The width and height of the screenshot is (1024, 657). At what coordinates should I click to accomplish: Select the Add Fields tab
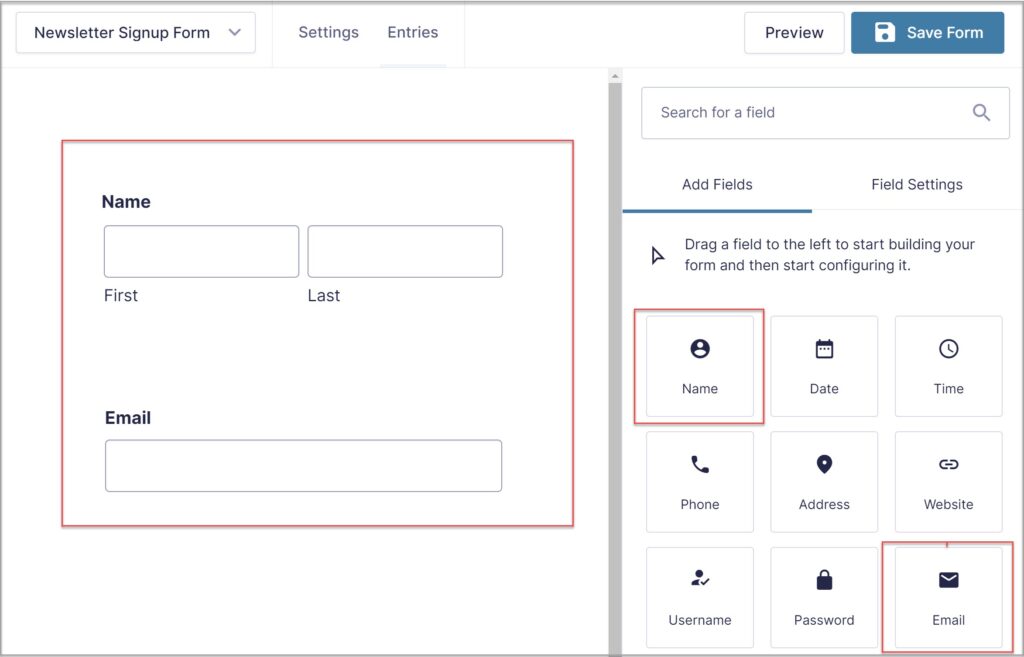click(716, 184)
